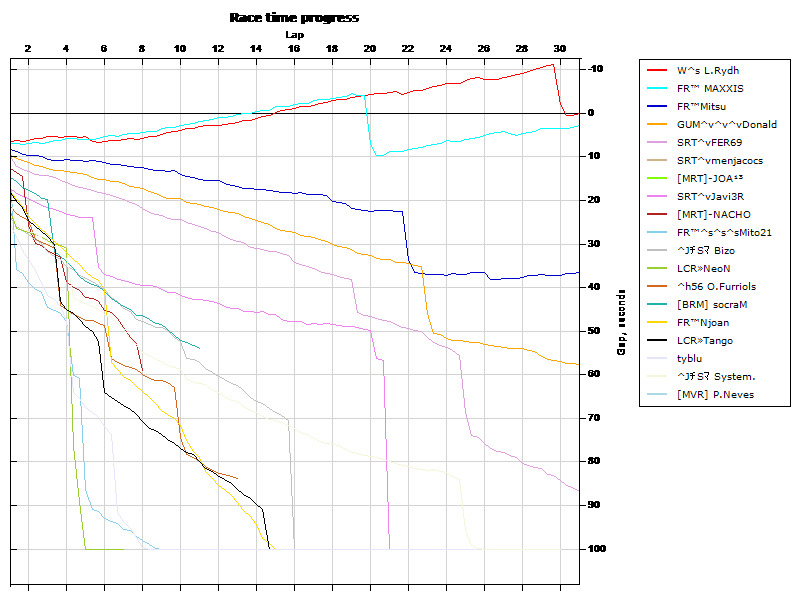Click the Bizo legend entry
Viewport: 800px width, 600px height.
[x=706, y=251]
